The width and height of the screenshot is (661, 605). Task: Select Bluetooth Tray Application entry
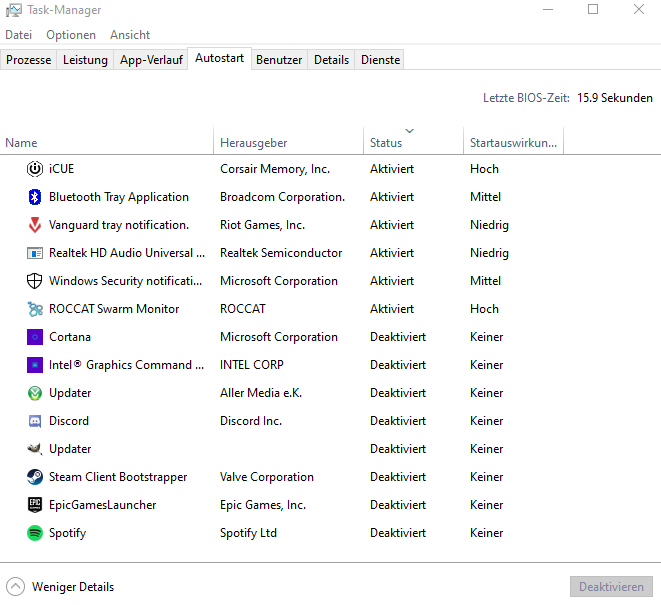pyautogui.click(x=119, y=197)
